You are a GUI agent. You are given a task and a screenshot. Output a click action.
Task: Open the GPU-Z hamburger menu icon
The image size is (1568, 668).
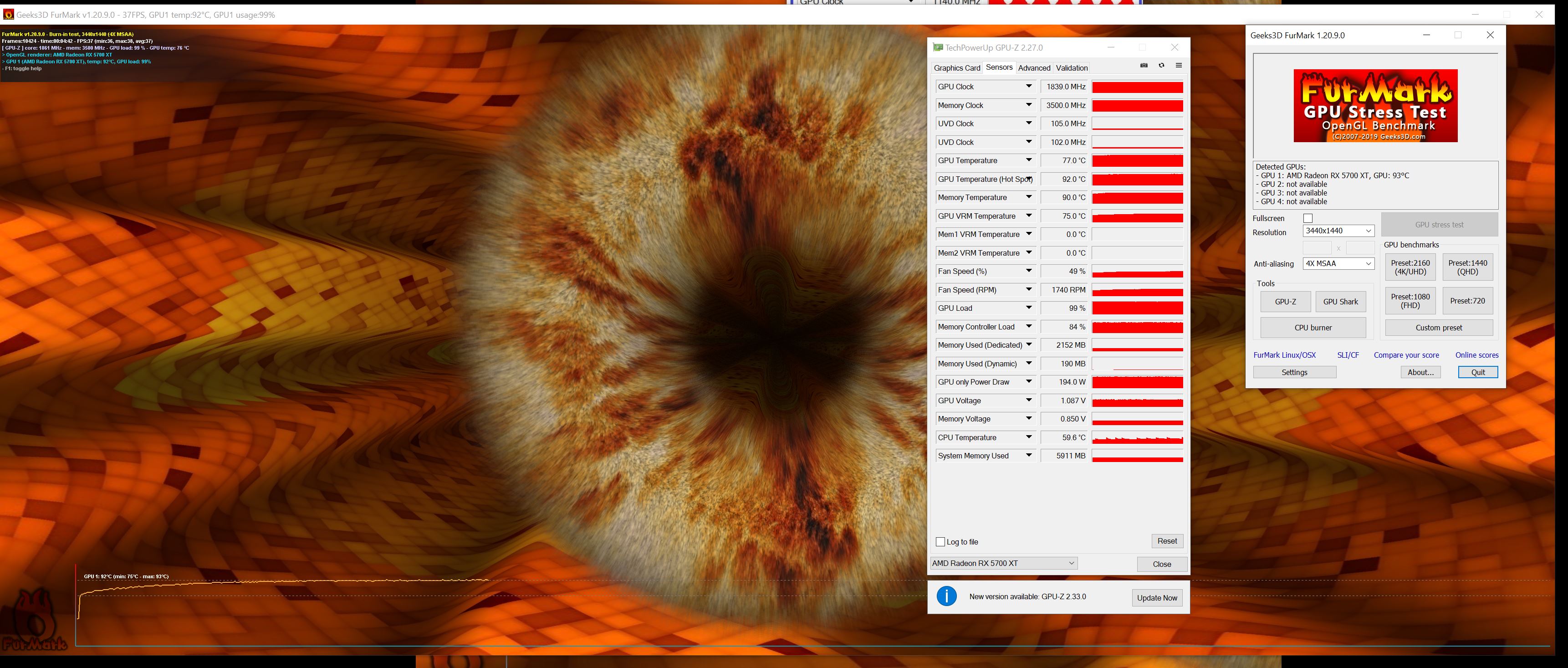pyautogui.click(x=1179, y=65)
